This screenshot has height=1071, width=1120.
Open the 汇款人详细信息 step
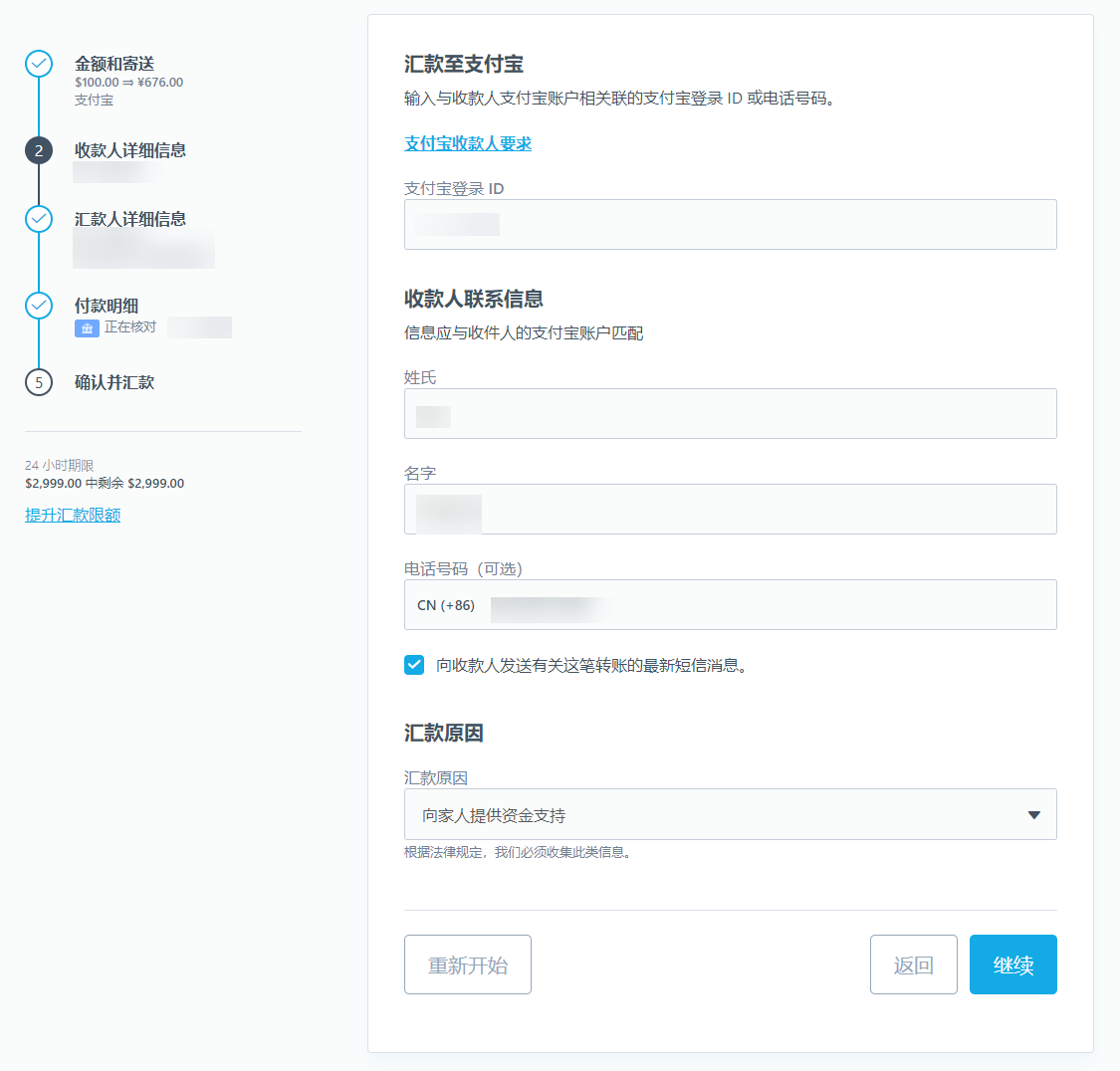(x=130, y=219)
